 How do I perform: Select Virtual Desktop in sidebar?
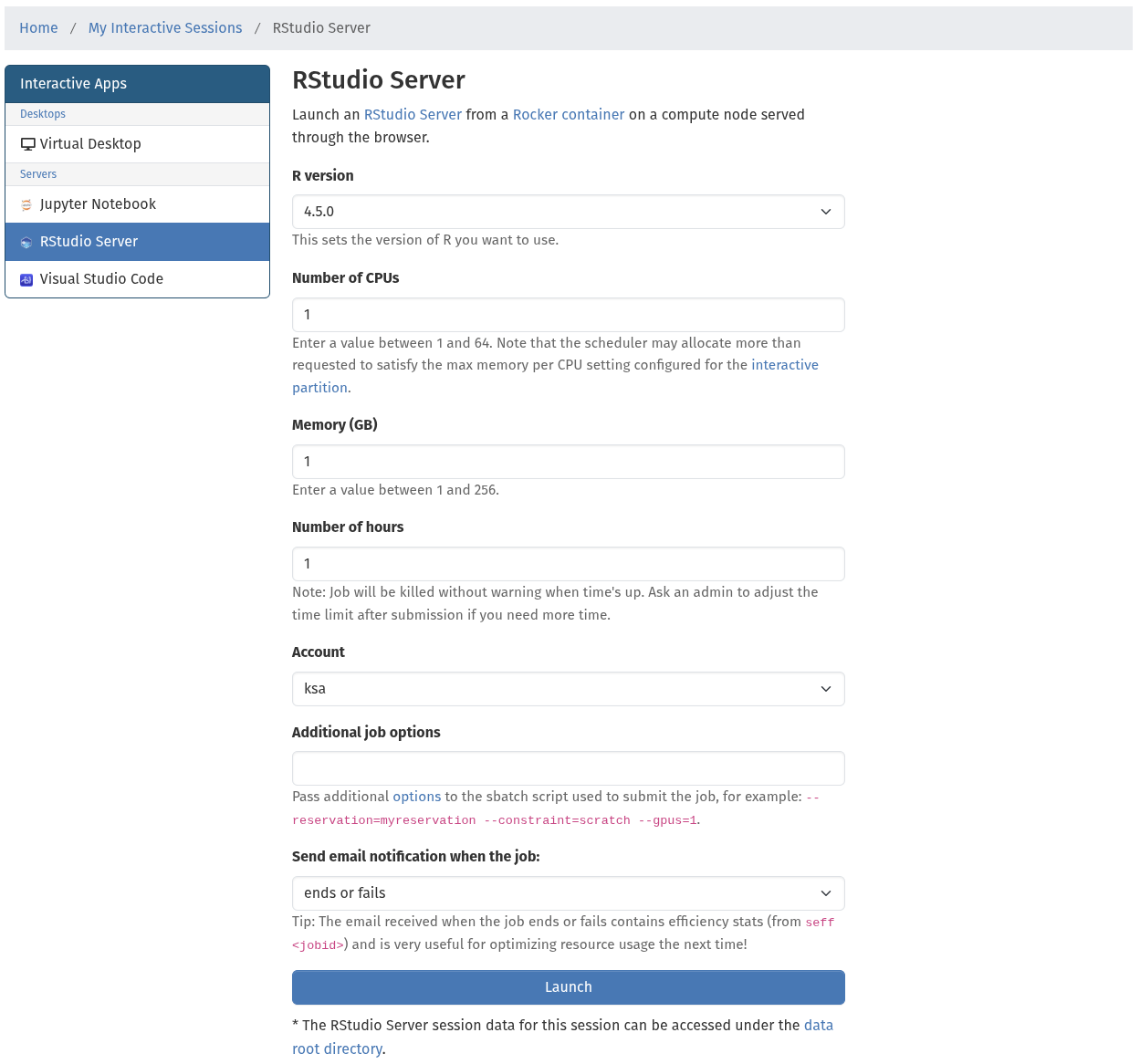[x=137, y=144]
